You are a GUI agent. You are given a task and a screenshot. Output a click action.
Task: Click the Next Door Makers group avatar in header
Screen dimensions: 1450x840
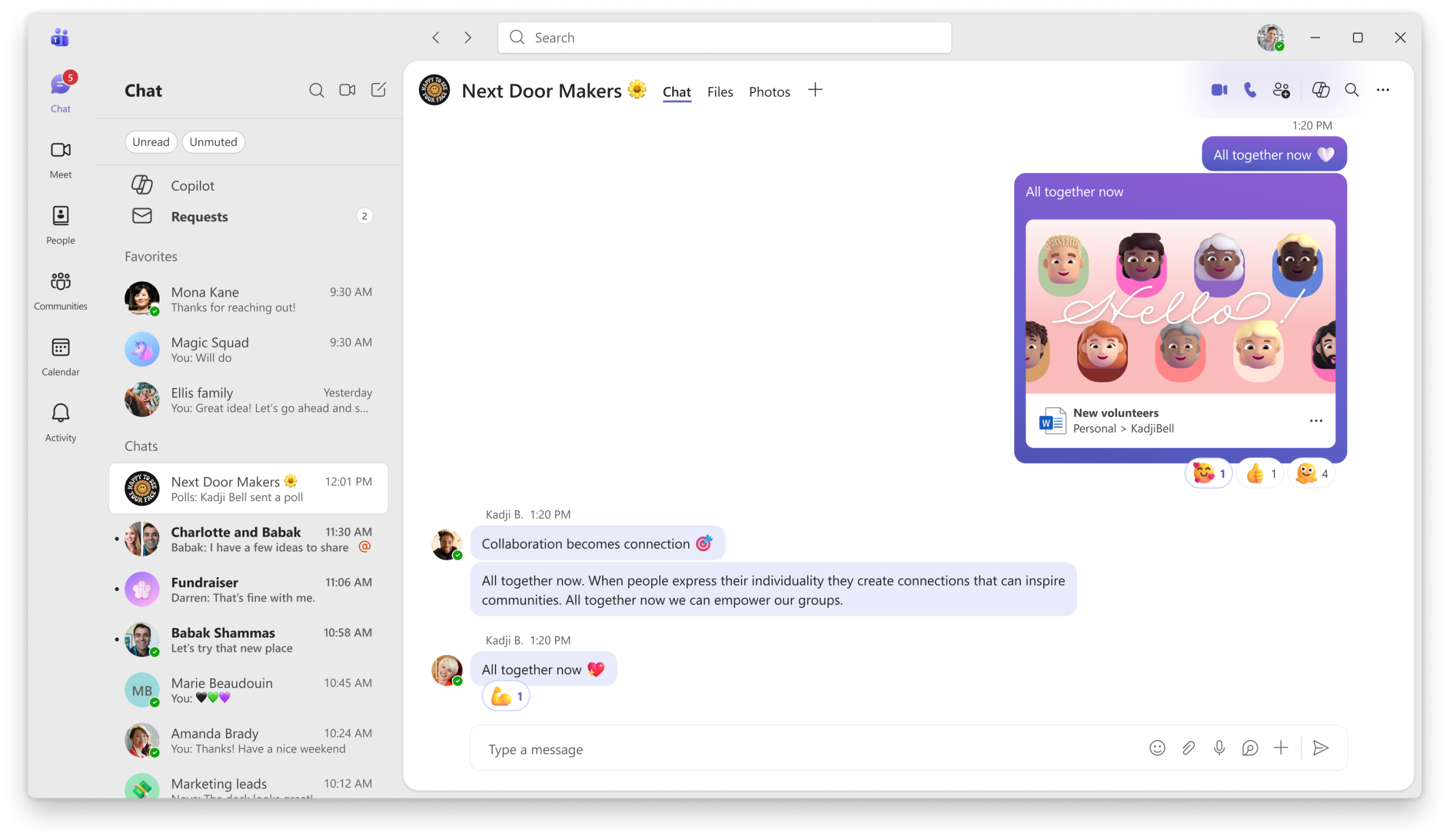(434, 89)
